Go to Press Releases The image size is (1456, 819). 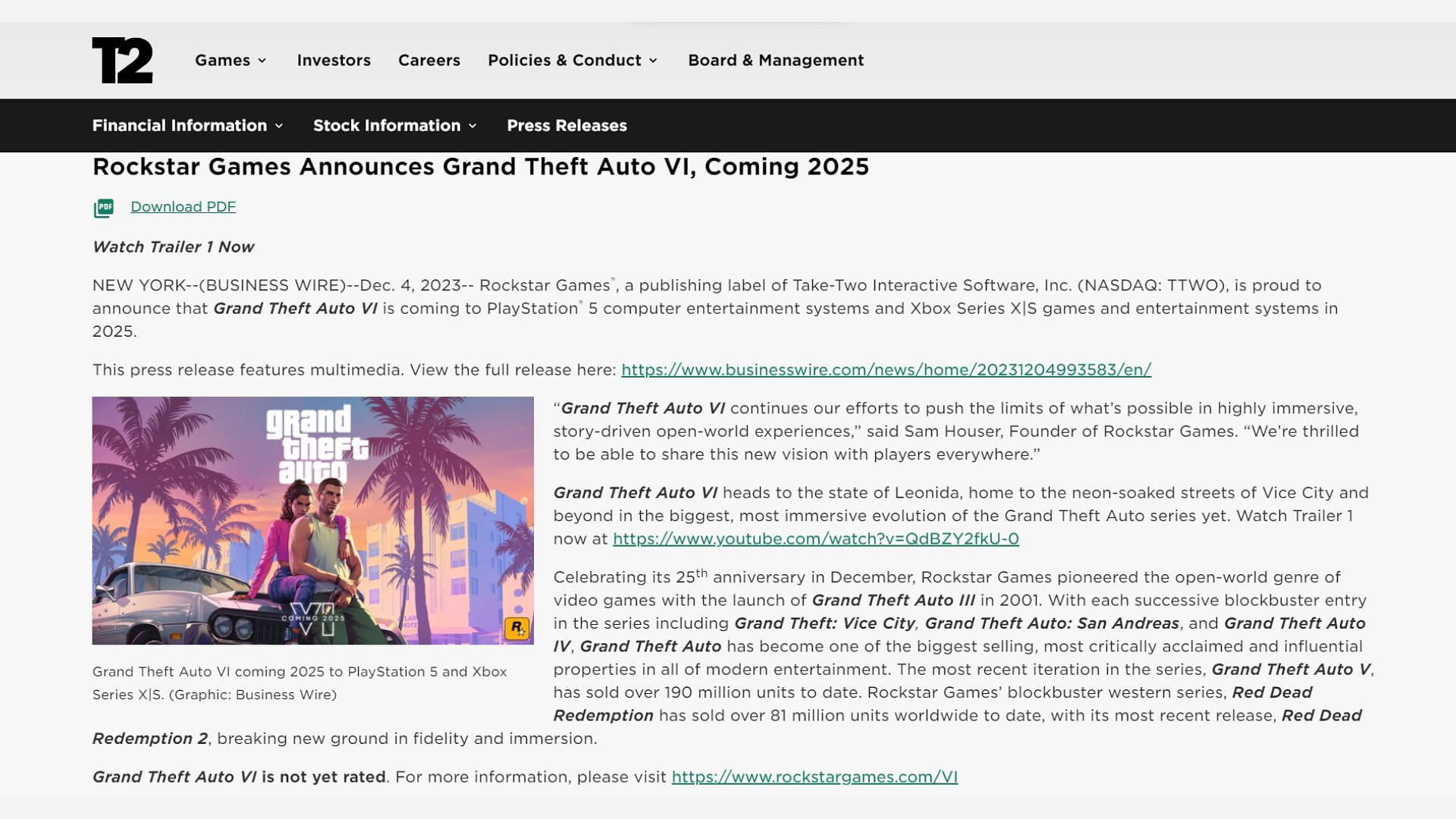(566, 125)
